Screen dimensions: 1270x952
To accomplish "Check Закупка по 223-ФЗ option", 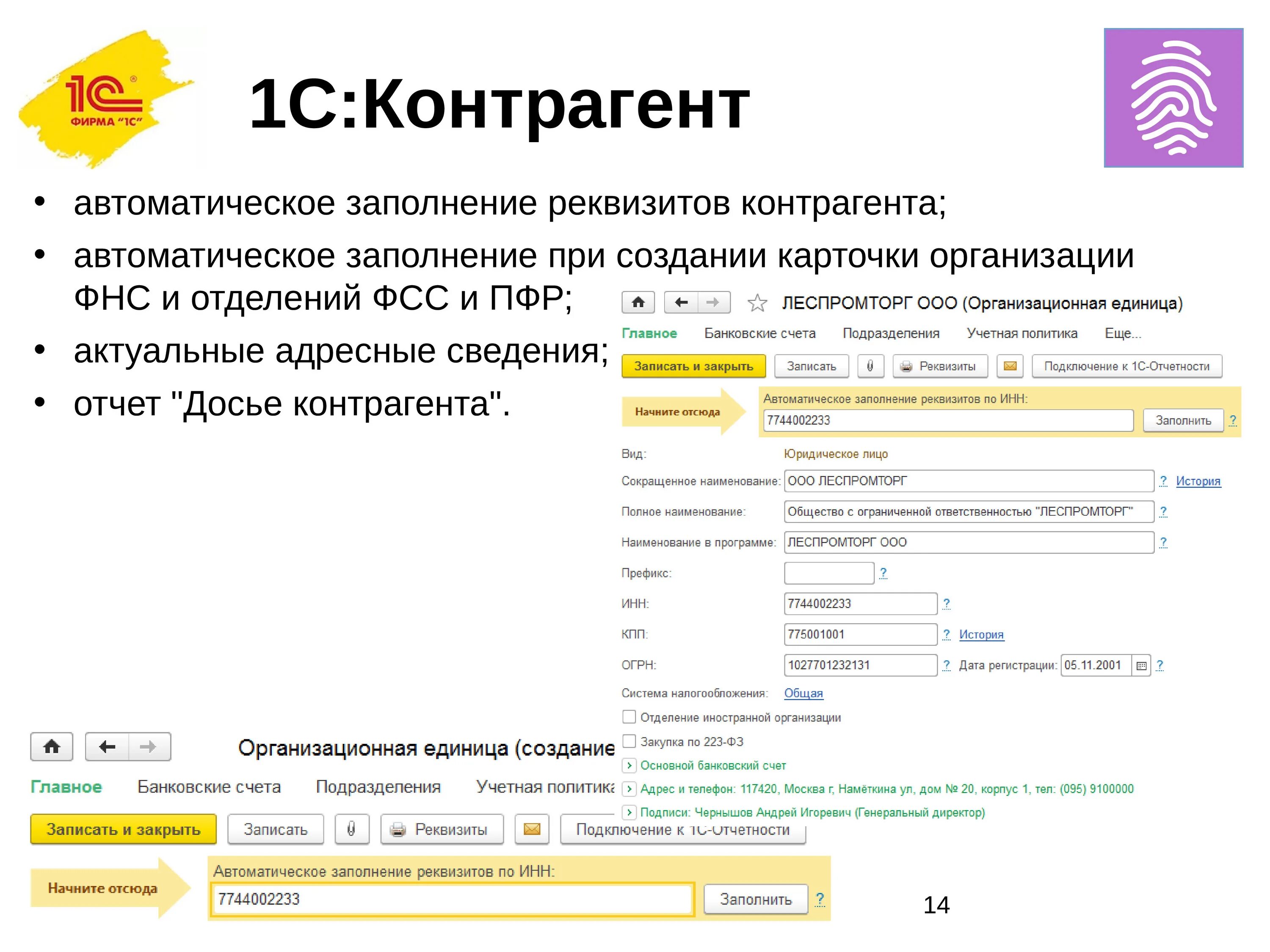I will tap(629, 741).
